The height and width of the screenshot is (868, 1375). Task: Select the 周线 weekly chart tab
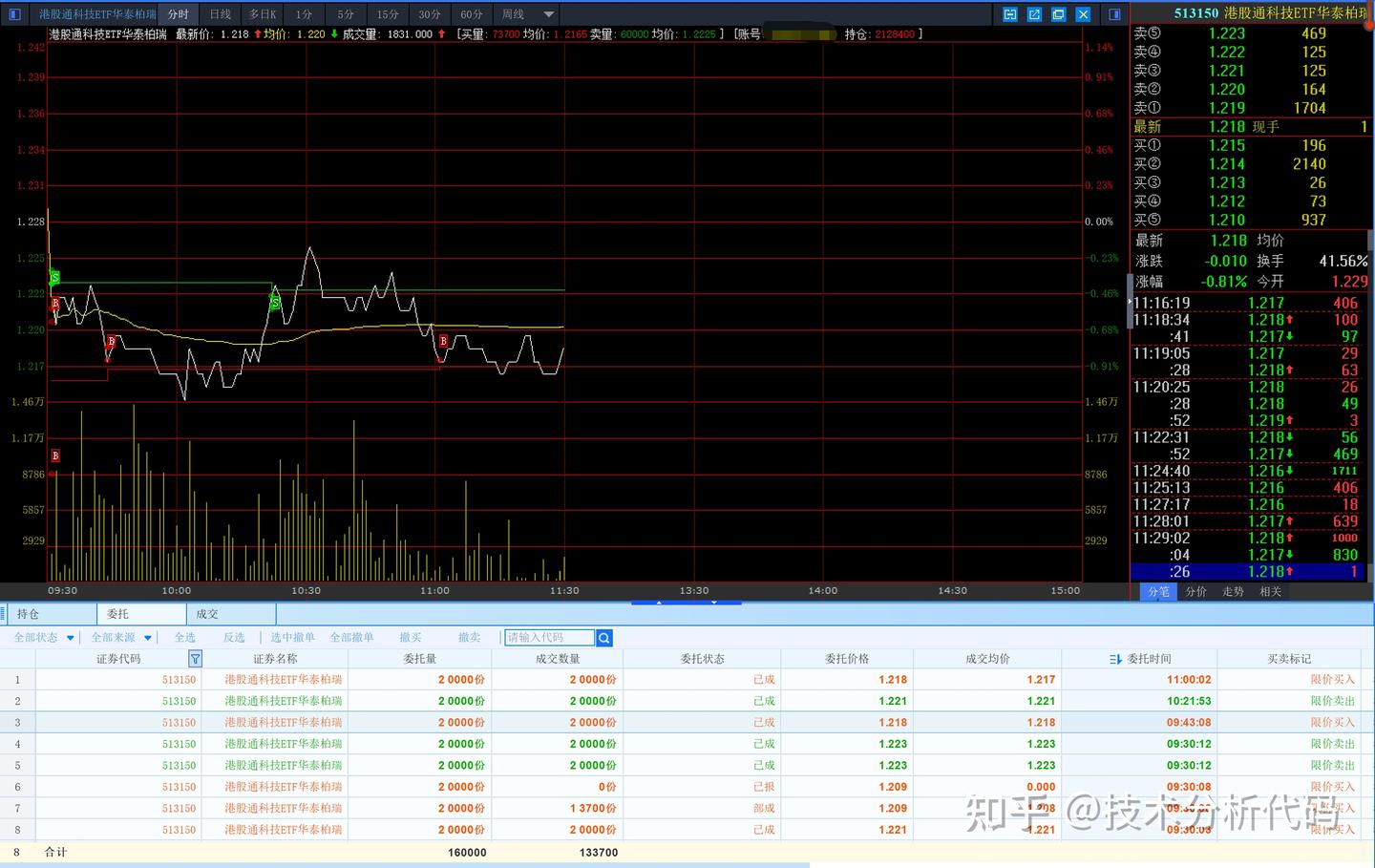click(x=513, y=14)
